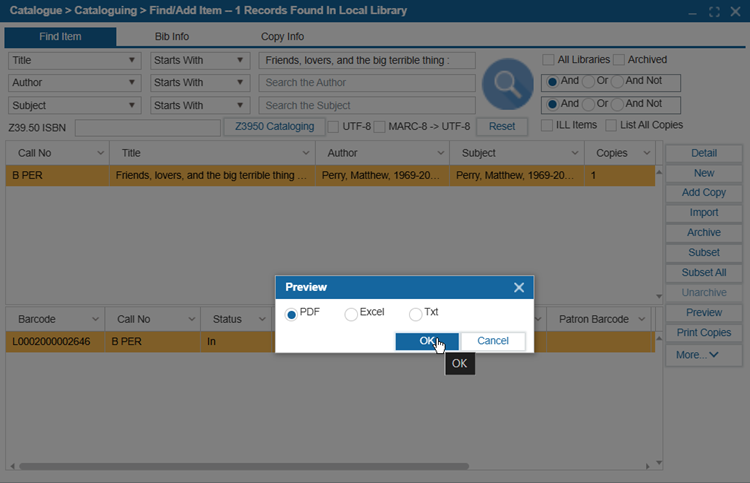Click the Reset button
The width and height of the screenshot is (750, 483).
pos(502,127)
